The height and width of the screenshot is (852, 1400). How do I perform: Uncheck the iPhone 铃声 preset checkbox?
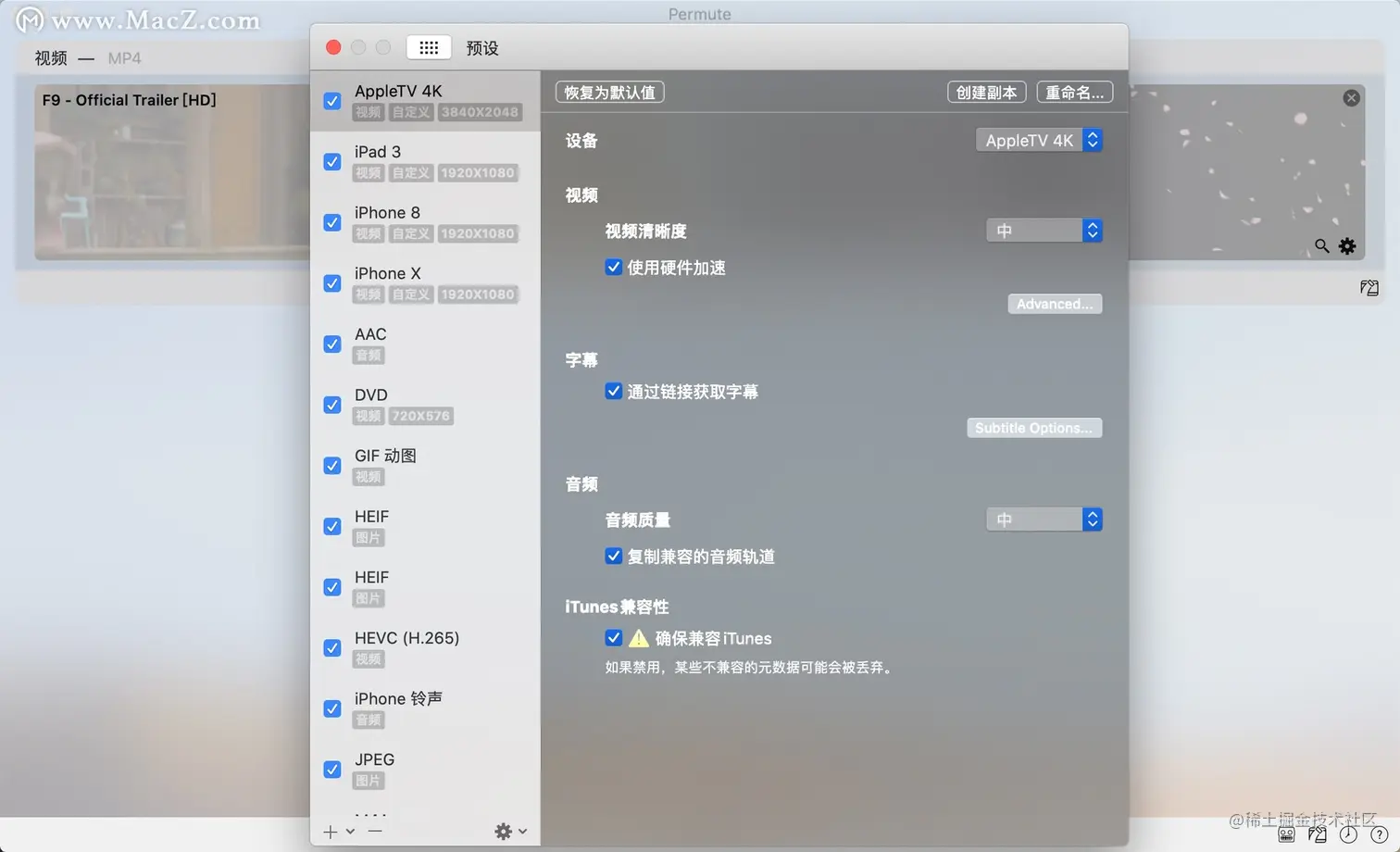(332, 708)
